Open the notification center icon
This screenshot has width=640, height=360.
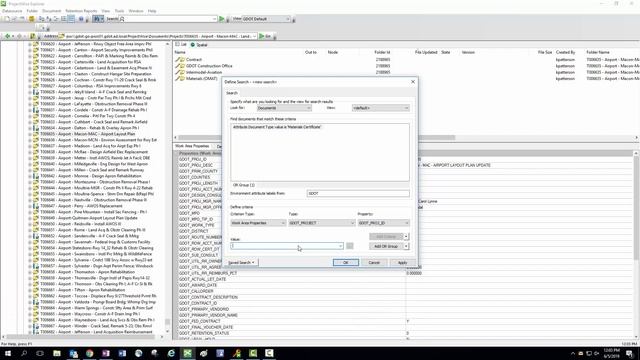click(630, 353)
